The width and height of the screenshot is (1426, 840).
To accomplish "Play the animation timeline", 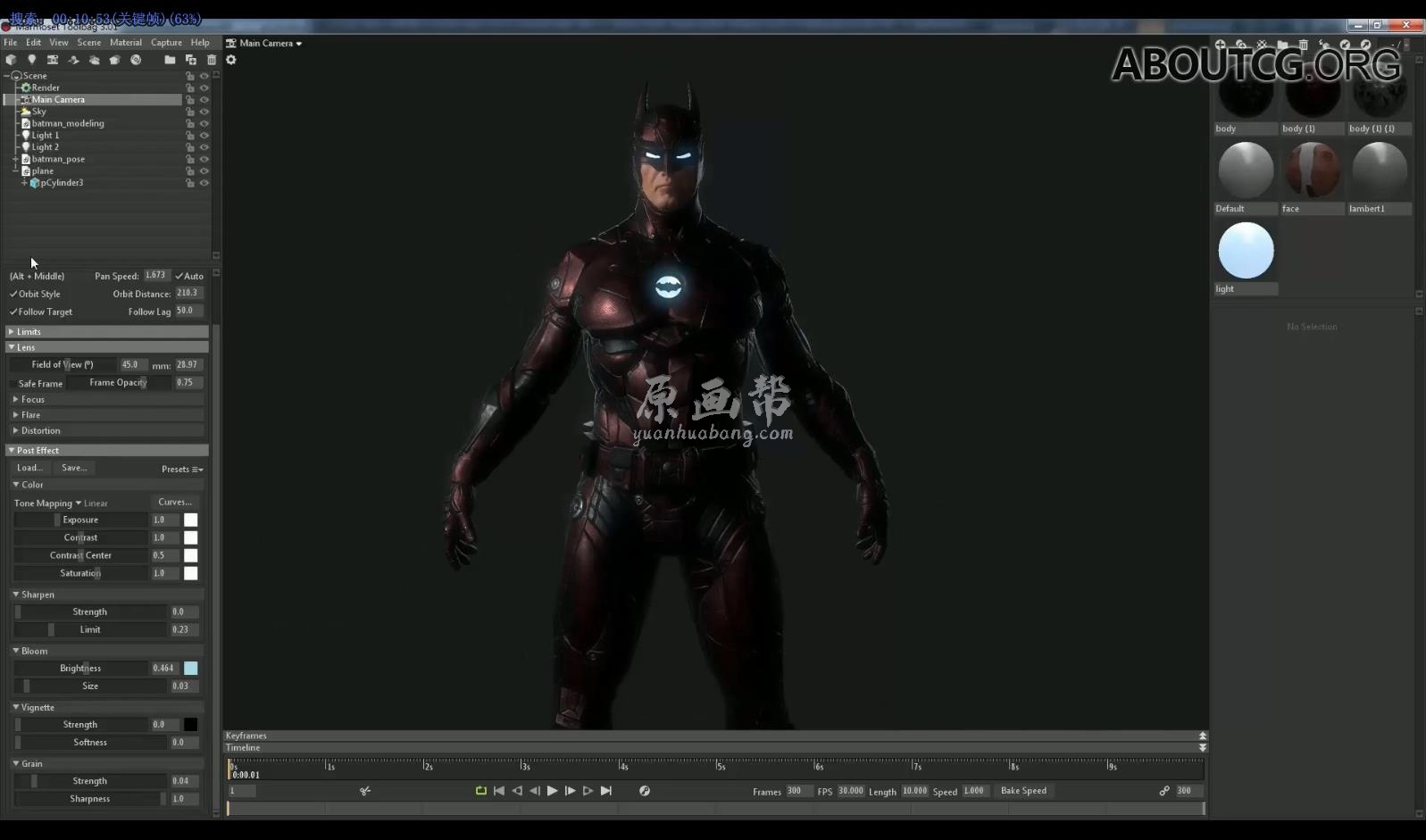I will point(552,791).
